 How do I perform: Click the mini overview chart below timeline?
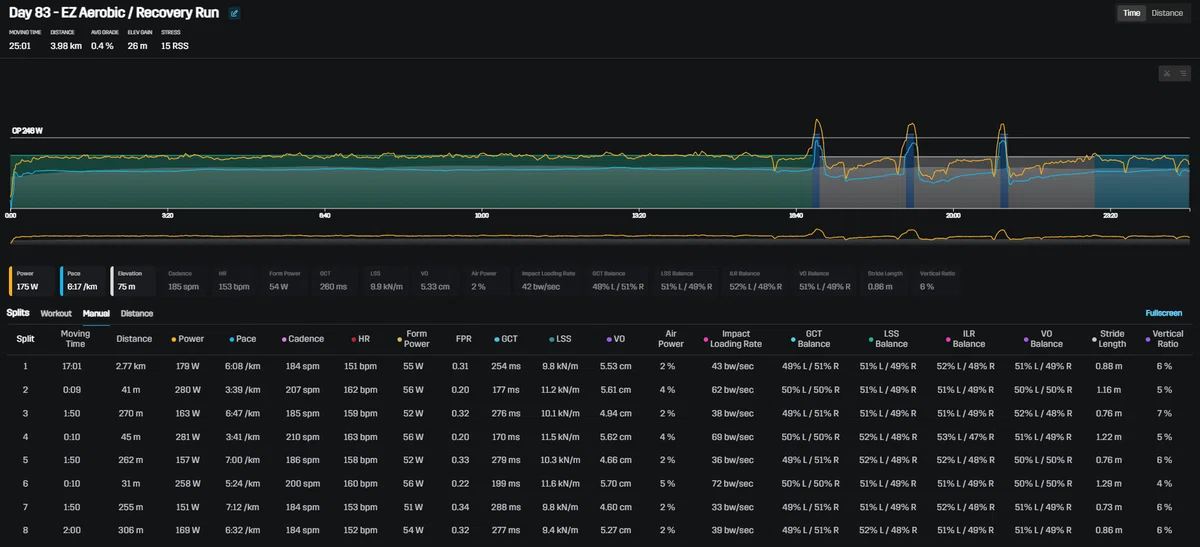(600, 236)
